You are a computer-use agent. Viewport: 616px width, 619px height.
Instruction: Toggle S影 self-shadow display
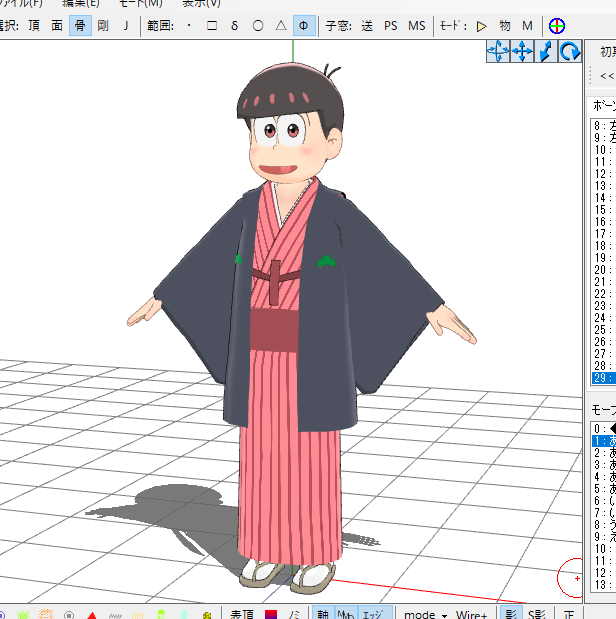[537, 614]
